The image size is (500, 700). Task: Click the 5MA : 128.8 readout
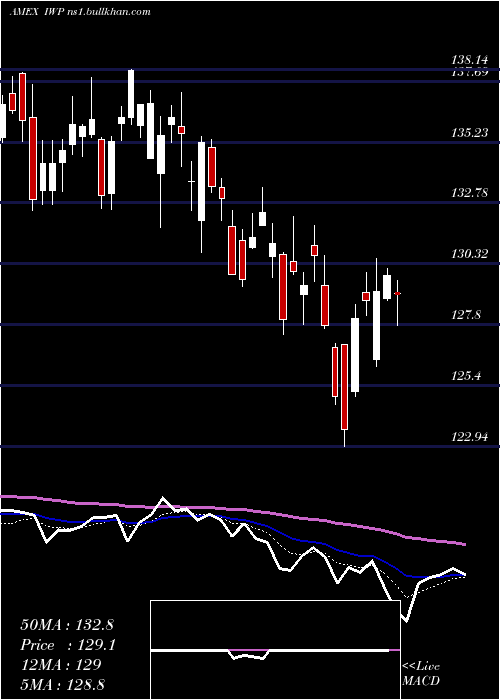tap(62, 684)
